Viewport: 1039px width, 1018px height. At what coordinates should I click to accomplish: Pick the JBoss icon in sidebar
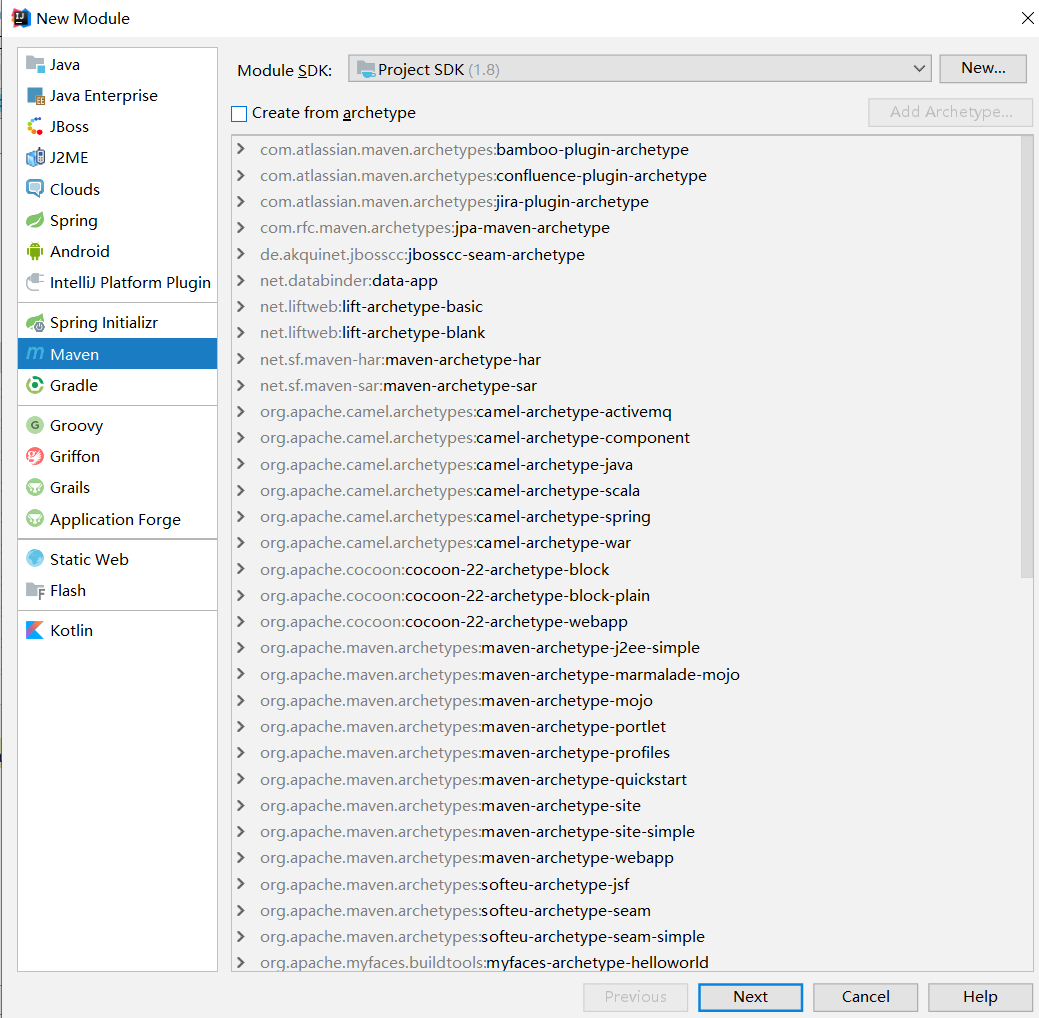click(34, 127)
